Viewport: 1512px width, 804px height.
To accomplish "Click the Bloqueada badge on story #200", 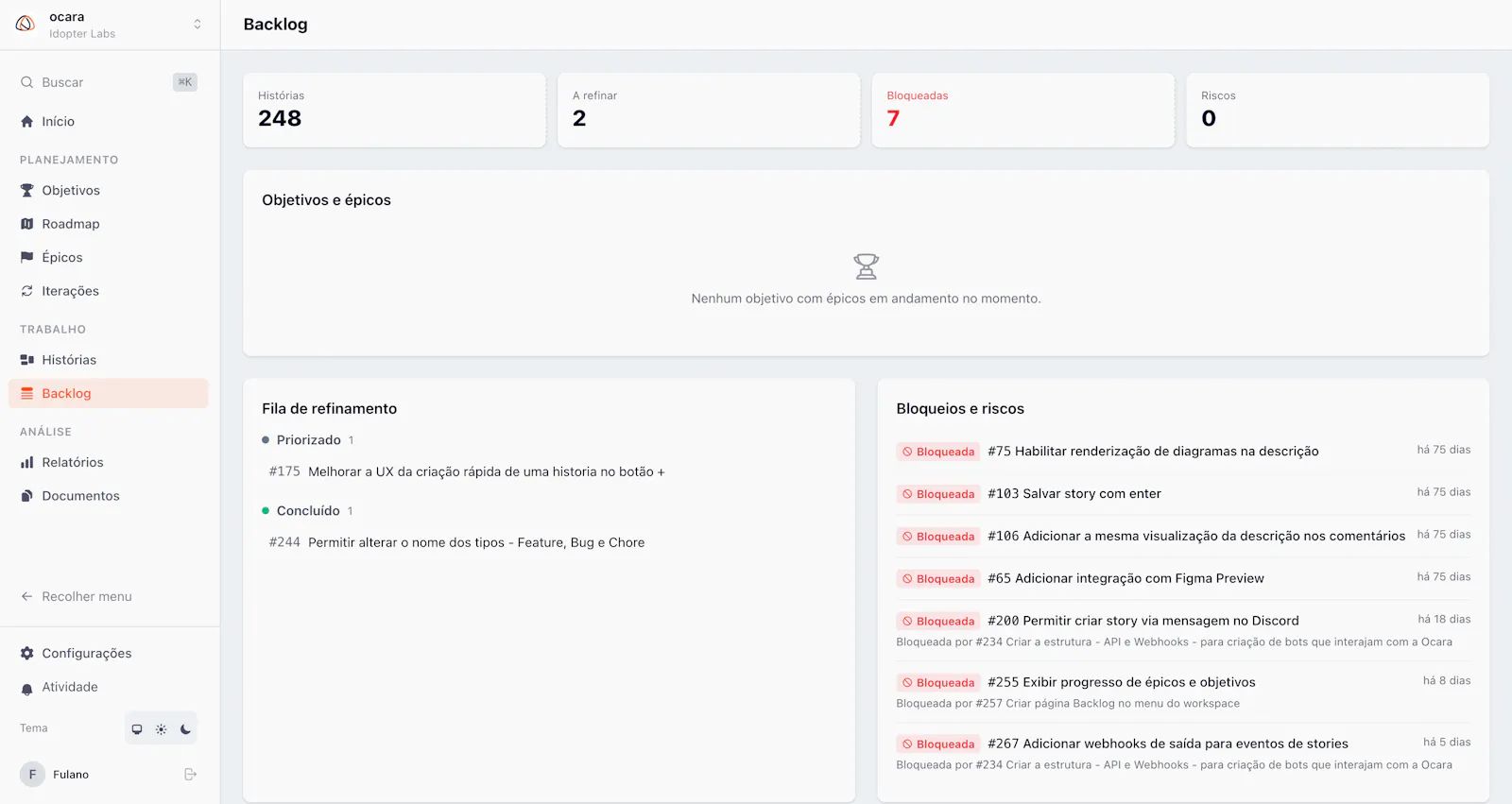I will point(938,622).
